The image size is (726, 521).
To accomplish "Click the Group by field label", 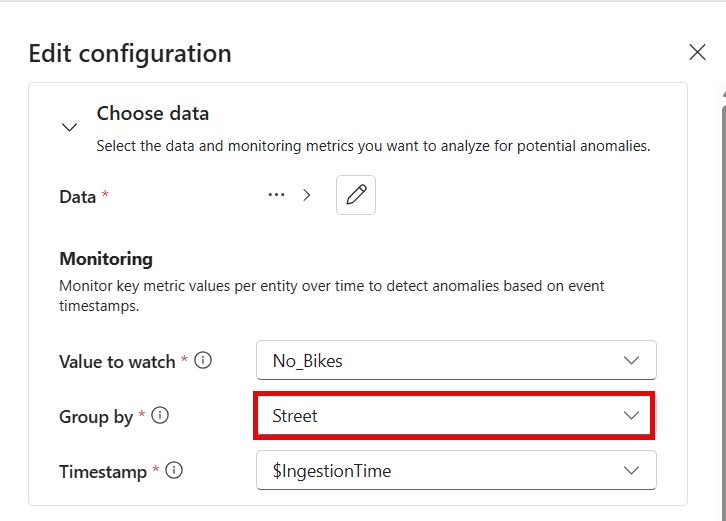I will [x=96, y=416].
